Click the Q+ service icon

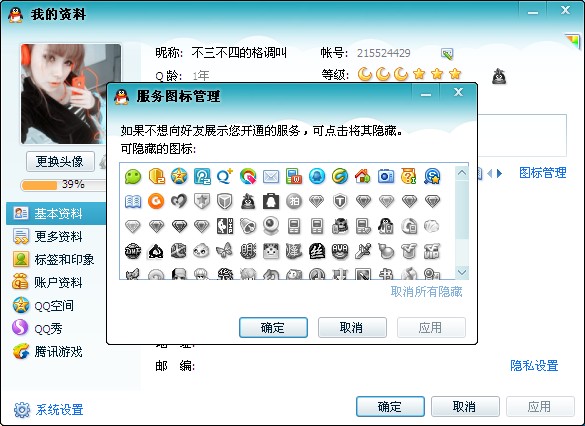pos(225,176)
